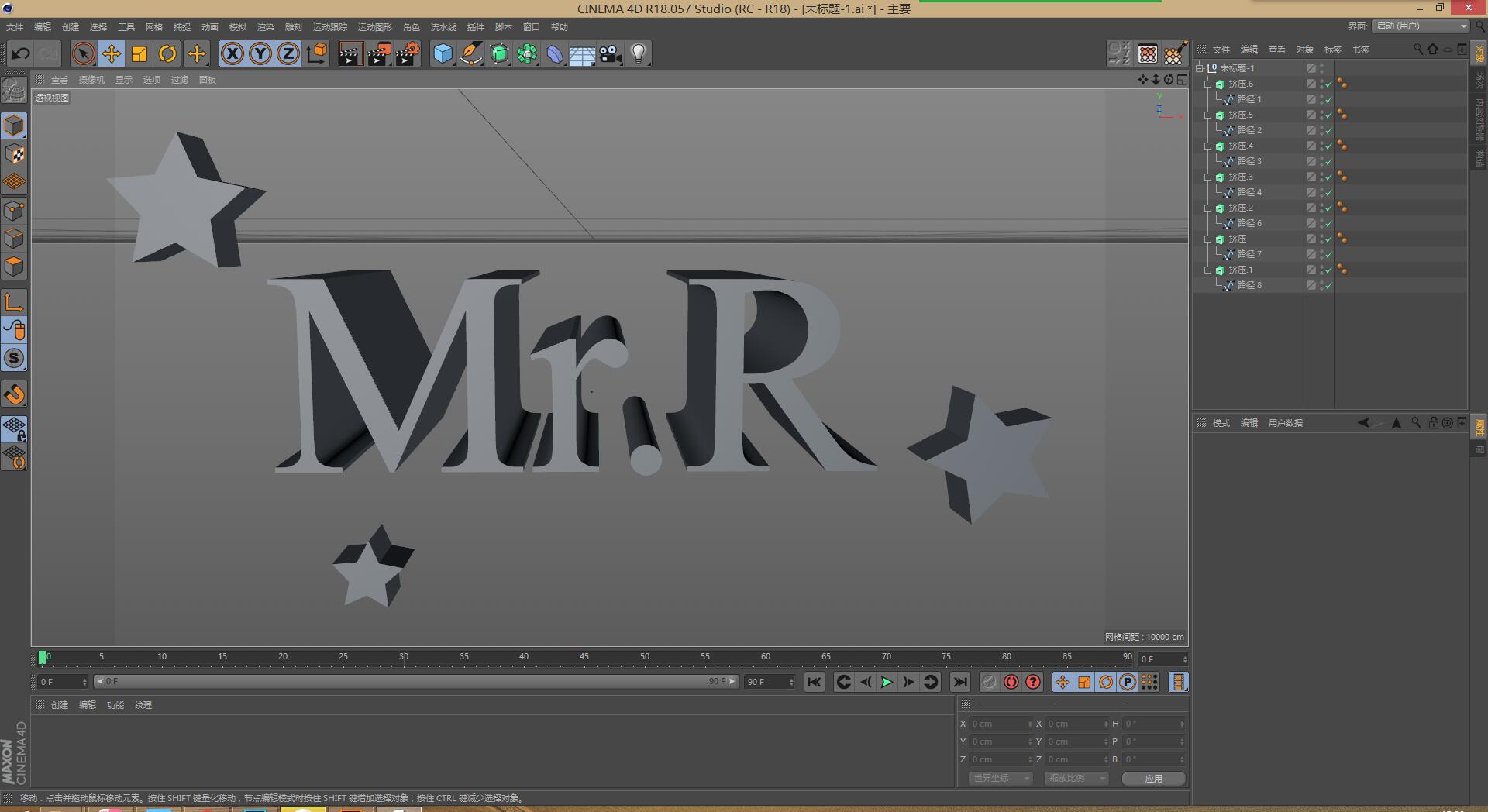Toggle layer box for 挤压.4
1488x812 pixels.
(x=1311, y=146)
